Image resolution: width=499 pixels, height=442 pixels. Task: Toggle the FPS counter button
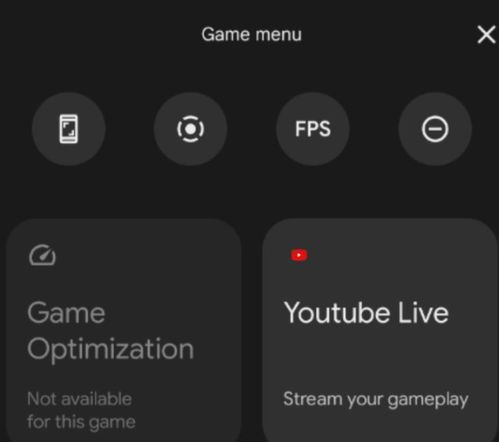coord(313,129)
